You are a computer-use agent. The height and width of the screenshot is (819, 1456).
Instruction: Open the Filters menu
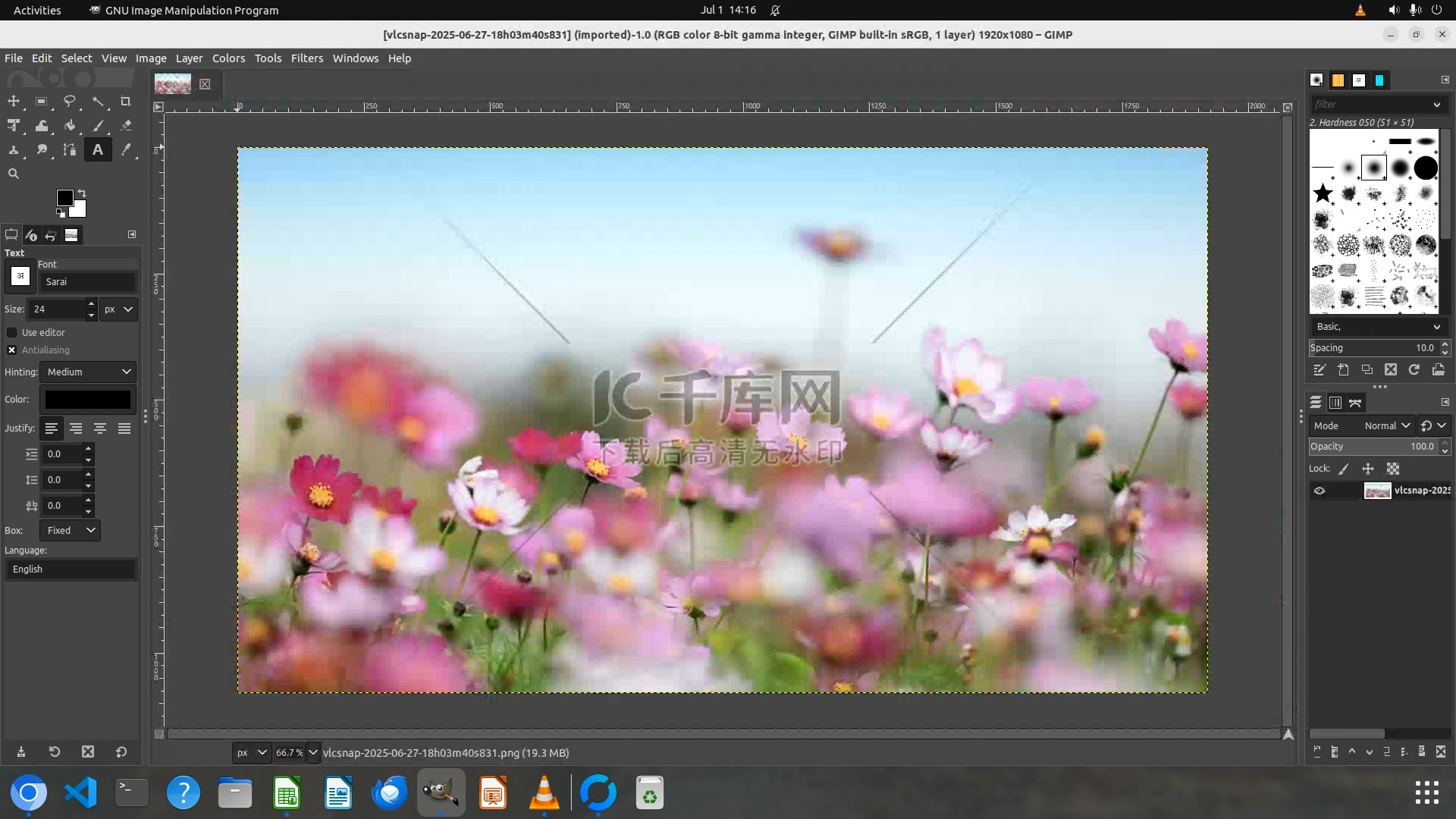pyautogui.click(x=306, y=58)
